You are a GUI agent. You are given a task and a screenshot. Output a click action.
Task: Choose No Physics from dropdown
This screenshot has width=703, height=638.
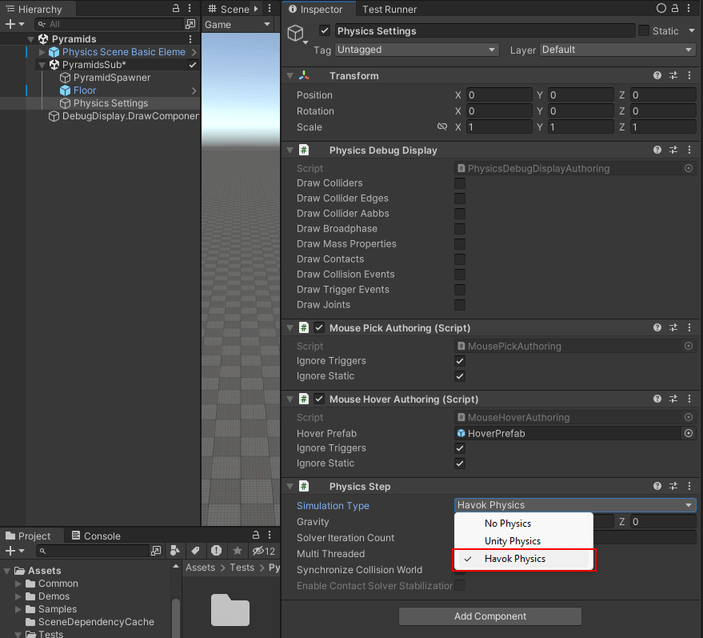(523, 523)
